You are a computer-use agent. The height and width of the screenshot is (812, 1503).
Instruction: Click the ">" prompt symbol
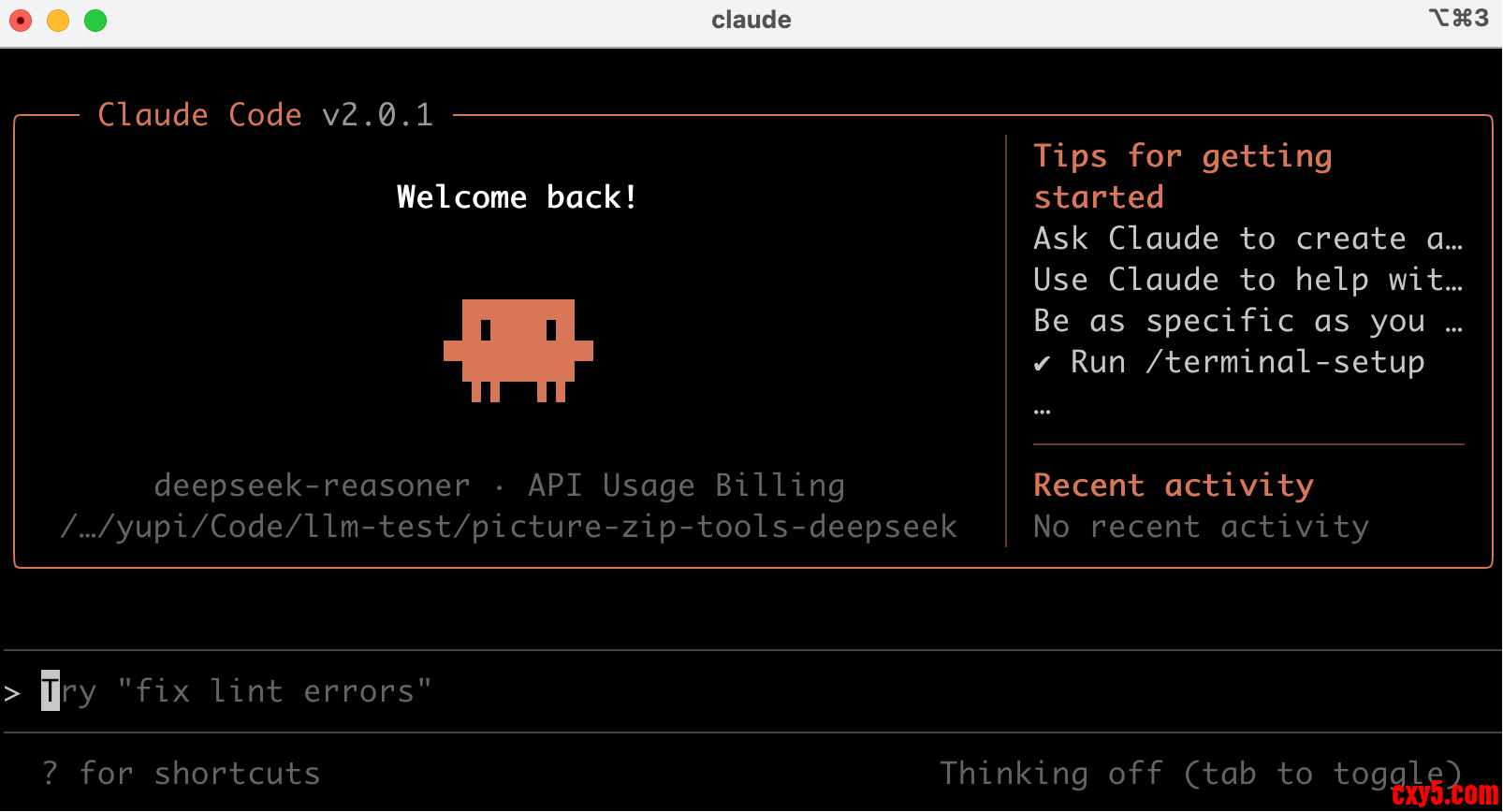click(12, 693)
